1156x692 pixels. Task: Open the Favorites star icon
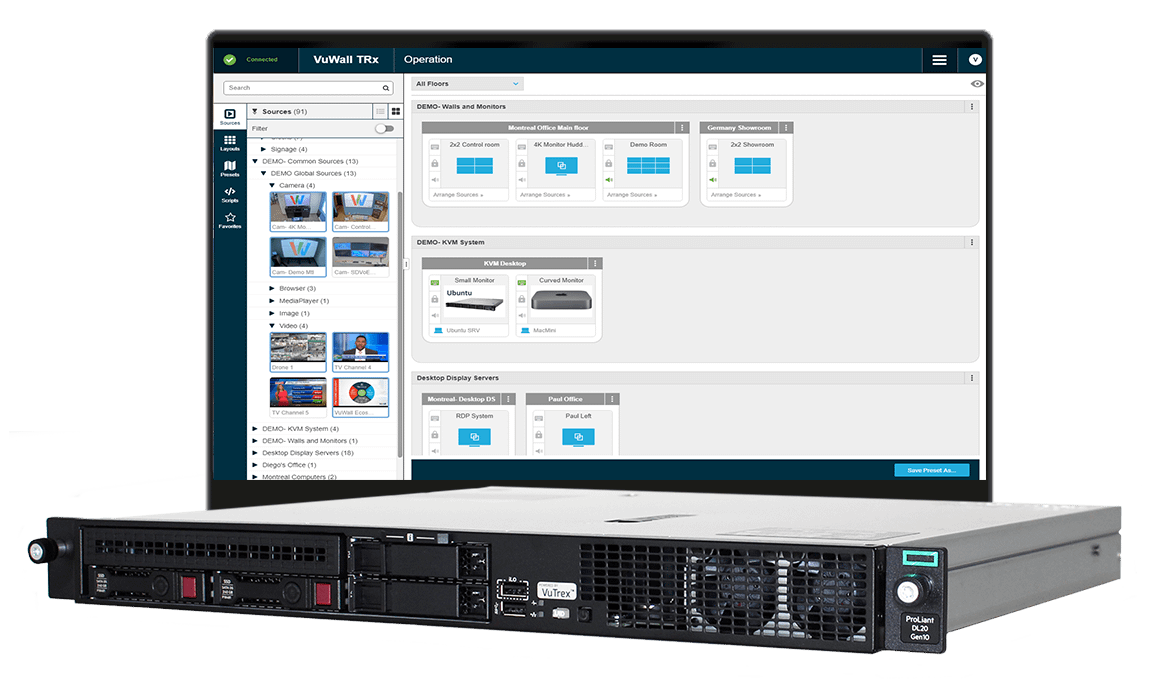pos(230,220)
